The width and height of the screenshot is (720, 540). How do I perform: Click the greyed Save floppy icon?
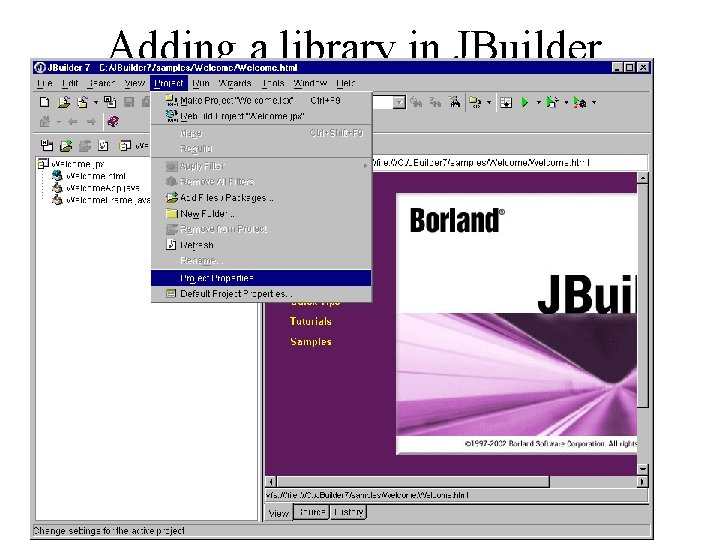pyautogui.click(x=129, y=102)
